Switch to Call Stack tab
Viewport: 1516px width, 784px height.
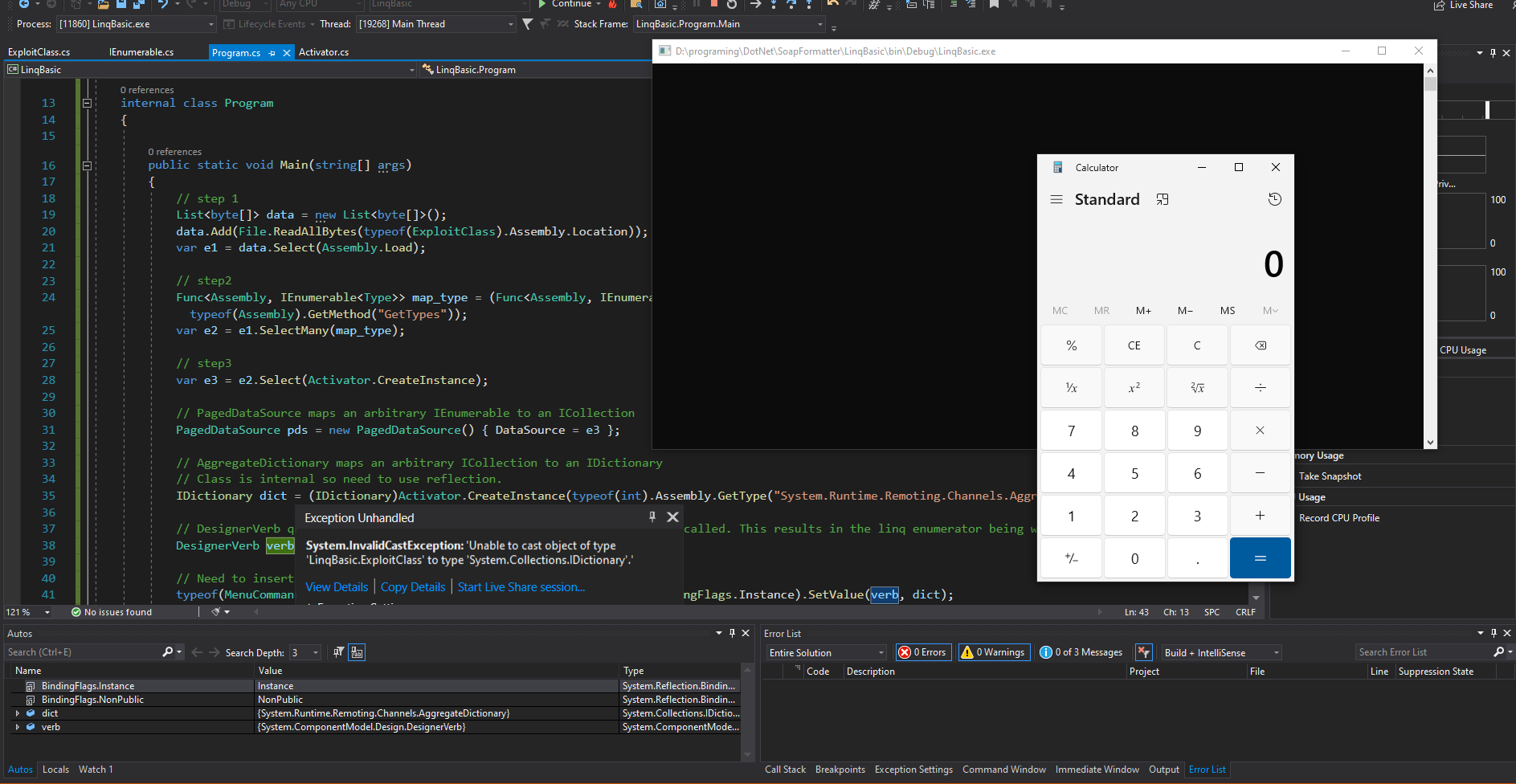[x=785, y=770]
